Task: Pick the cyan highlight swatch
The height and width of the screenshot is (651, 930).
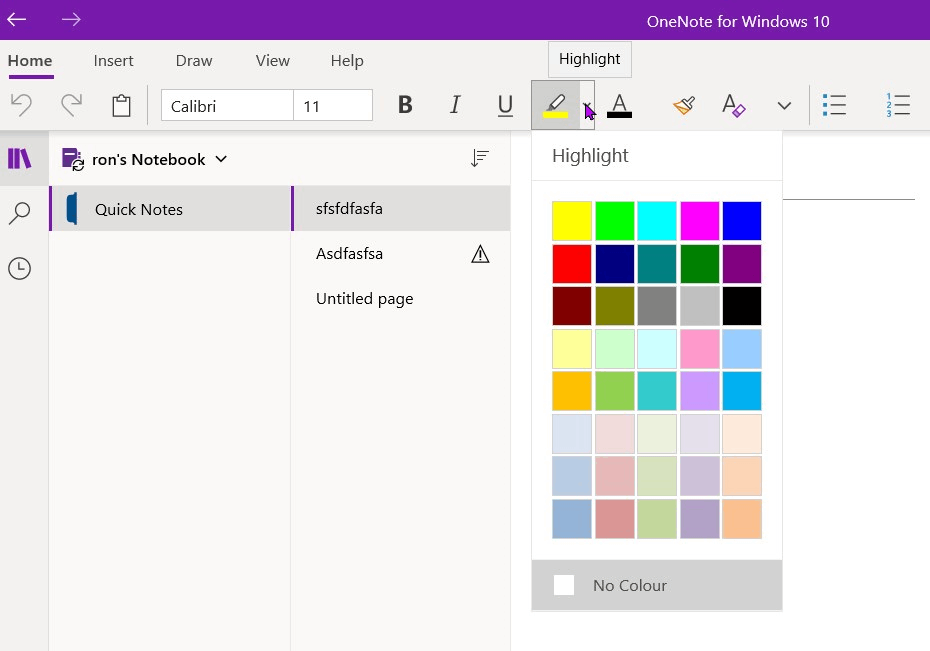Action: (657, 221)
